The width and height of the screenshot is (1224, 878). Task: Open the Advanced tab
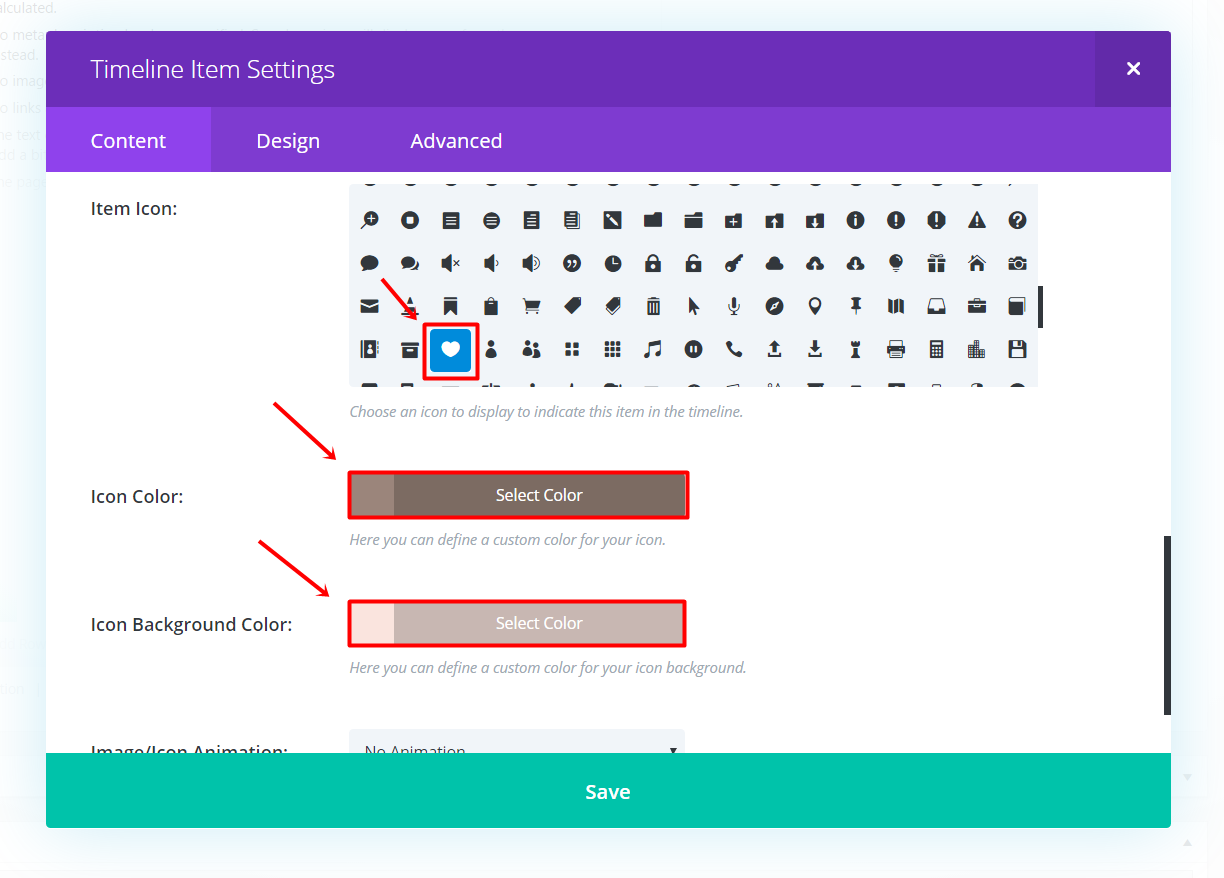coord(456,141)
